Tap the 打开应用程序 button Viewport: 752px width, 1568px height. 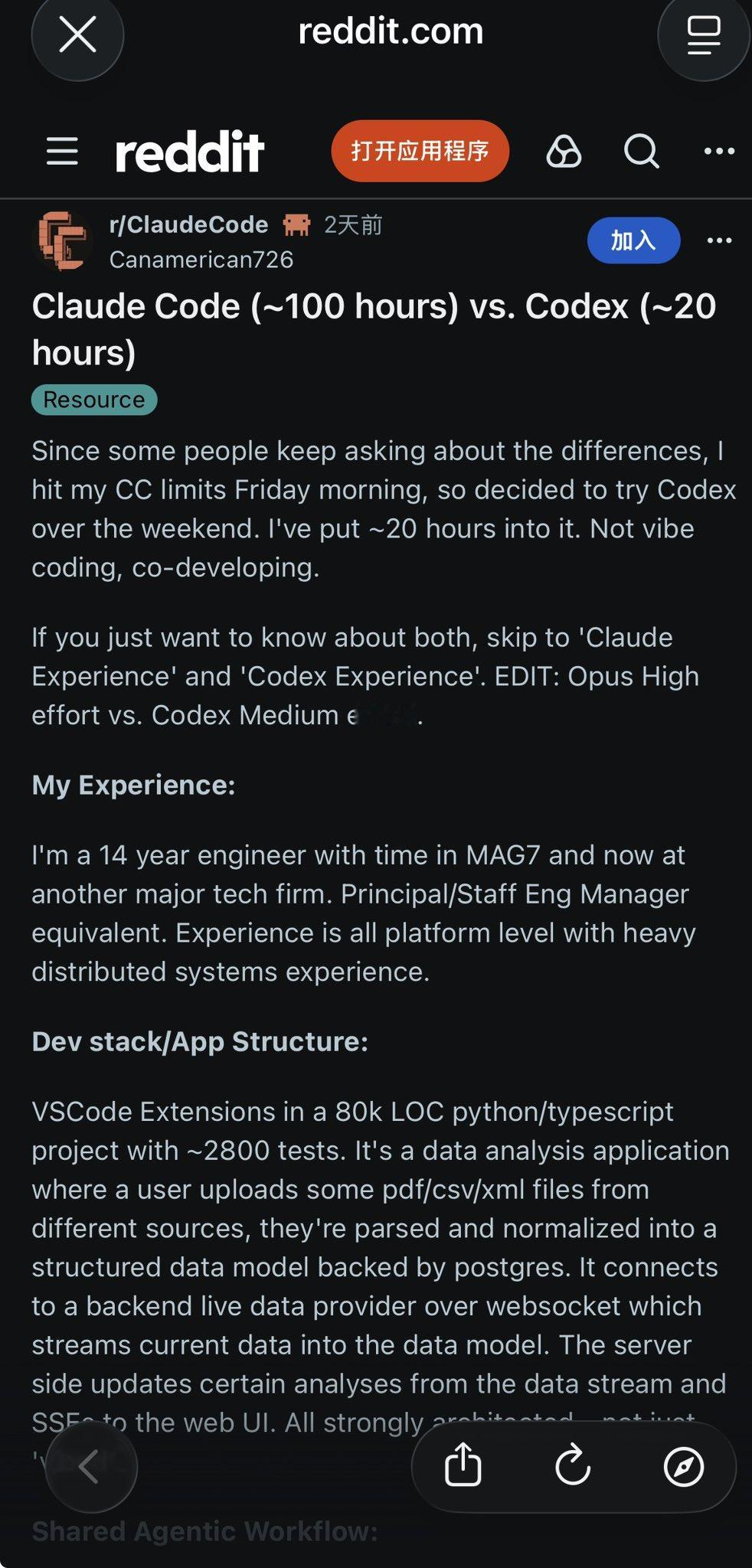[x=420, y=151]
